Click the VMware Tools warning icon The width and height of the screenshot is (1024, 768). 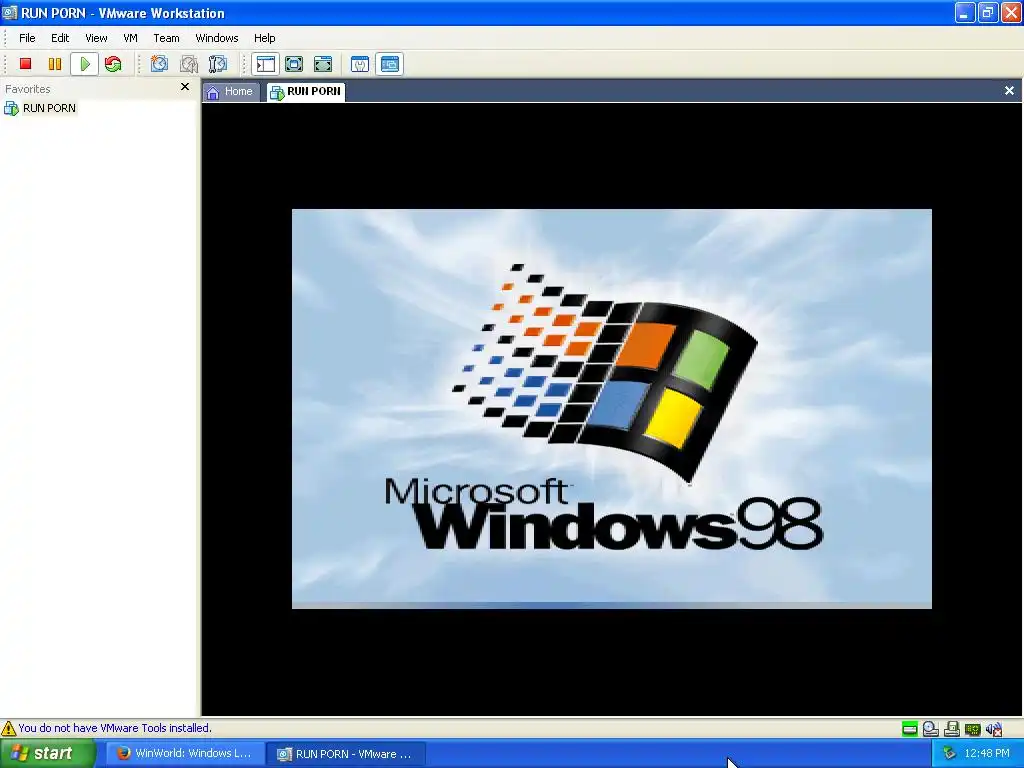click(8, 728)
